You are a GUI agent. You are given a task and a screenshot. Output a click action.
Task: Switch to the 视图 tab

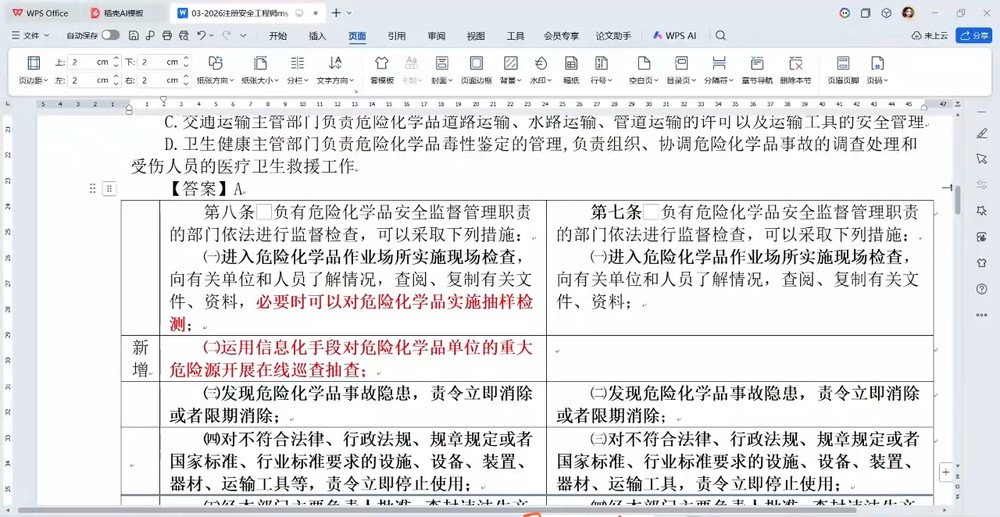pos(476,36)
